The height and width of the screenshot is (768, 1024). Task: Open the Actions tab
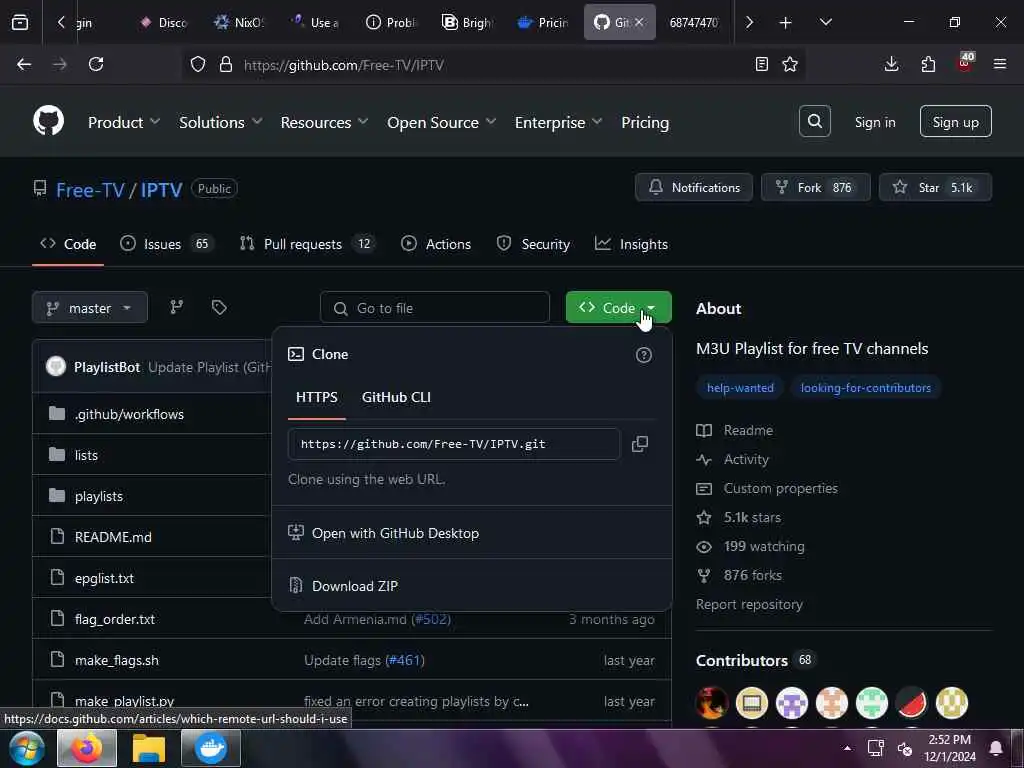pos(436,244)
